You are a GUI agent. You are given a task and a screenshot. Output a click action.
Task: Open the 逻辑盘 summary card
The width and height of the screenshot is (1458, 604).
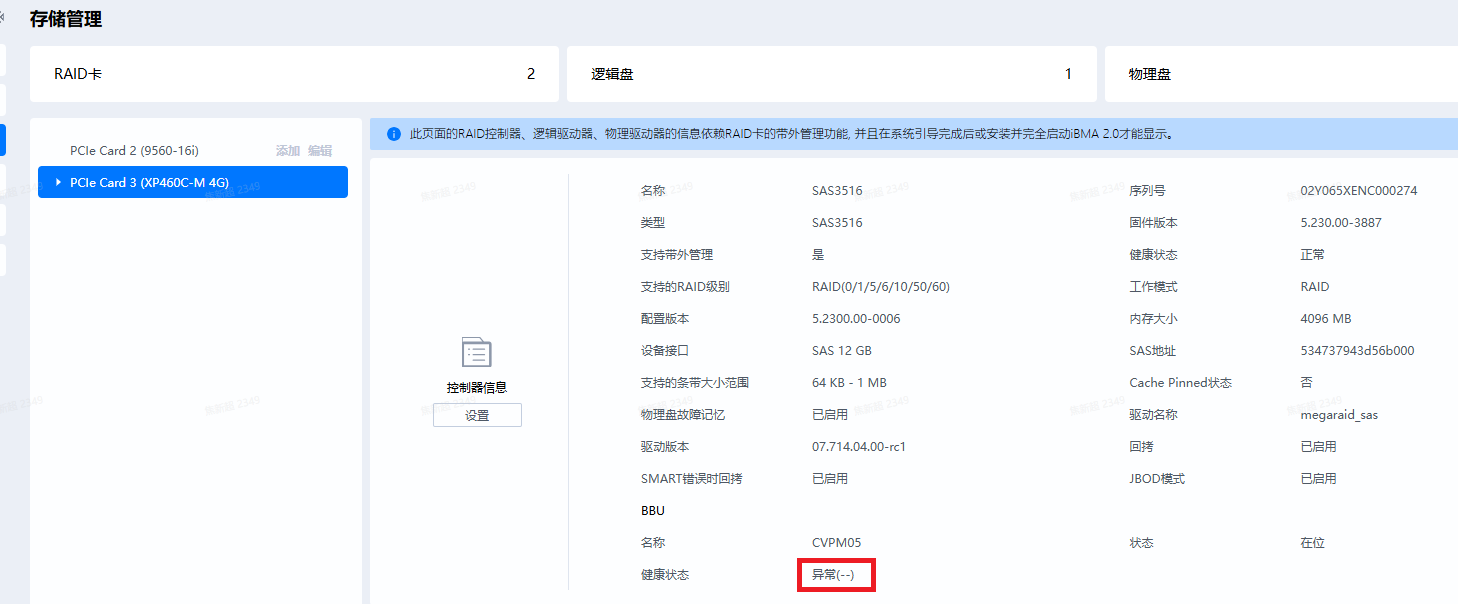(x=831, y=74)
